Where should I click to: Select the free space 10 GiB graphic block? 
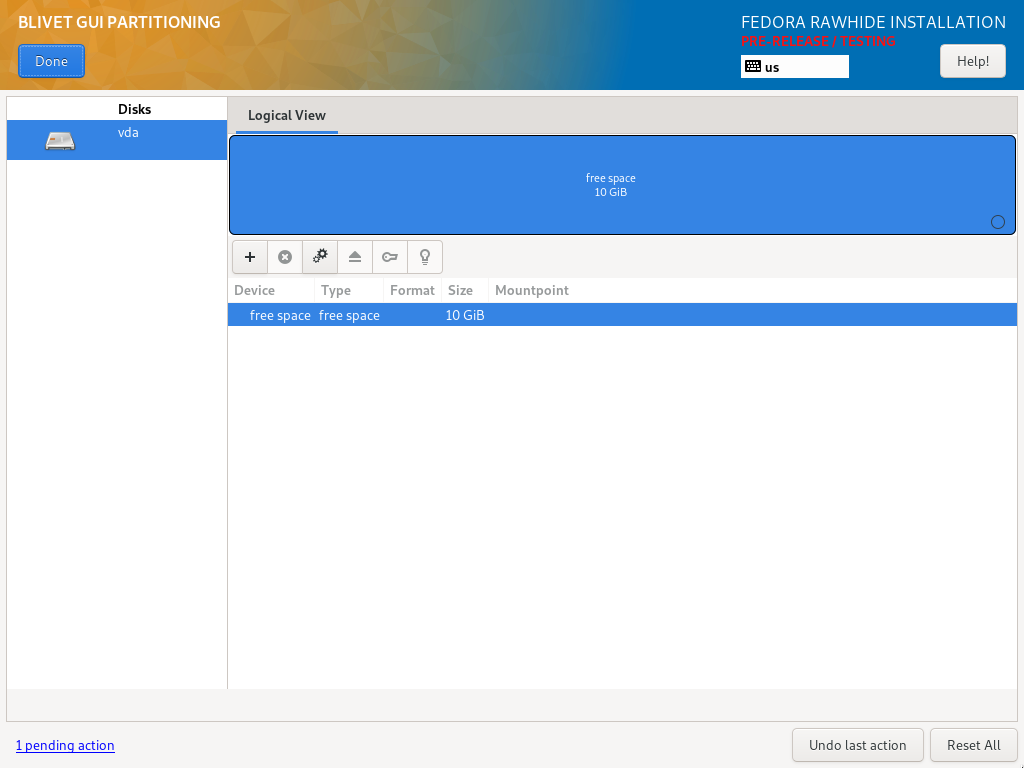click(x=622, y=185)
